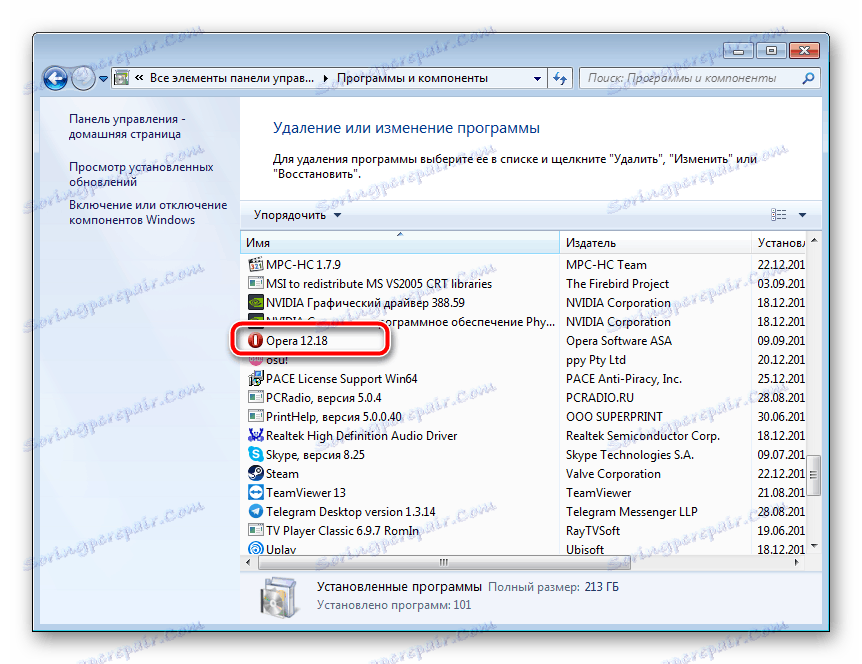This screenshot has width=862, height=664.
Task: Click publisher ООО SUPERPRINT
Action: point(614,417)
